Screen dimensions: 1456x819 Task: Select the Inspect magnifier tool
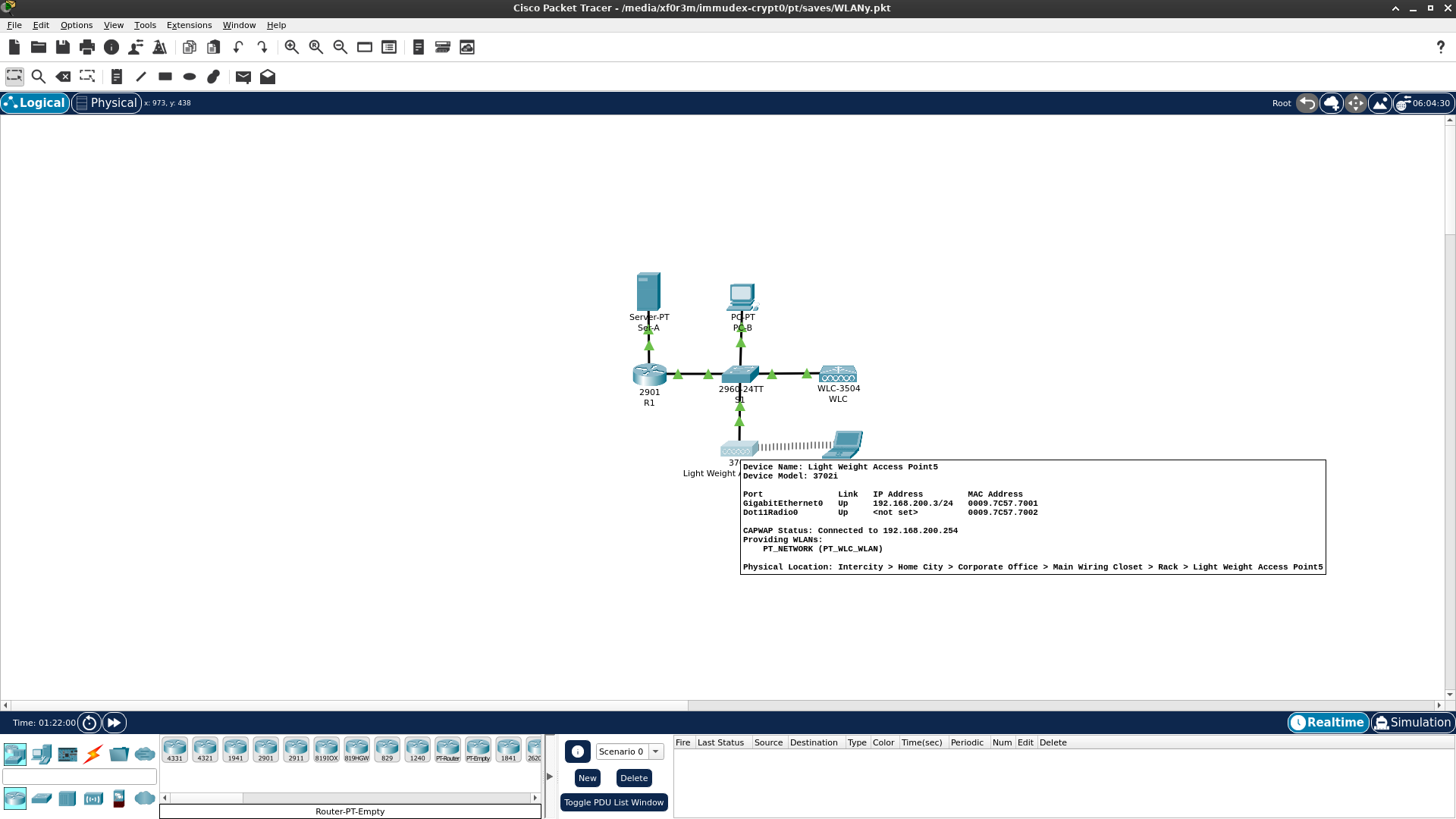click(x=39, y=77)
